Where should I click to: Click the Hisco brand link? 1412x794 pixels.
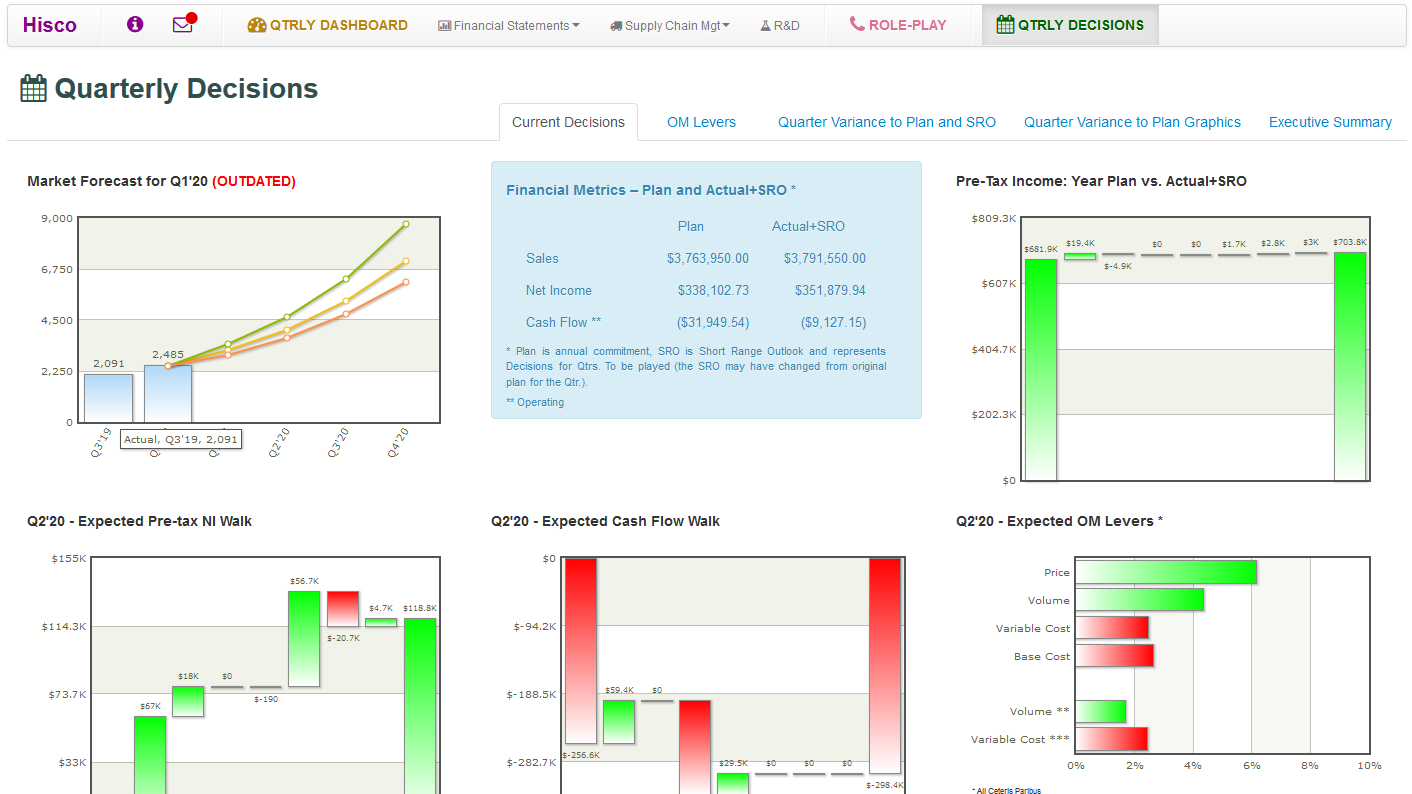point(50,25)
